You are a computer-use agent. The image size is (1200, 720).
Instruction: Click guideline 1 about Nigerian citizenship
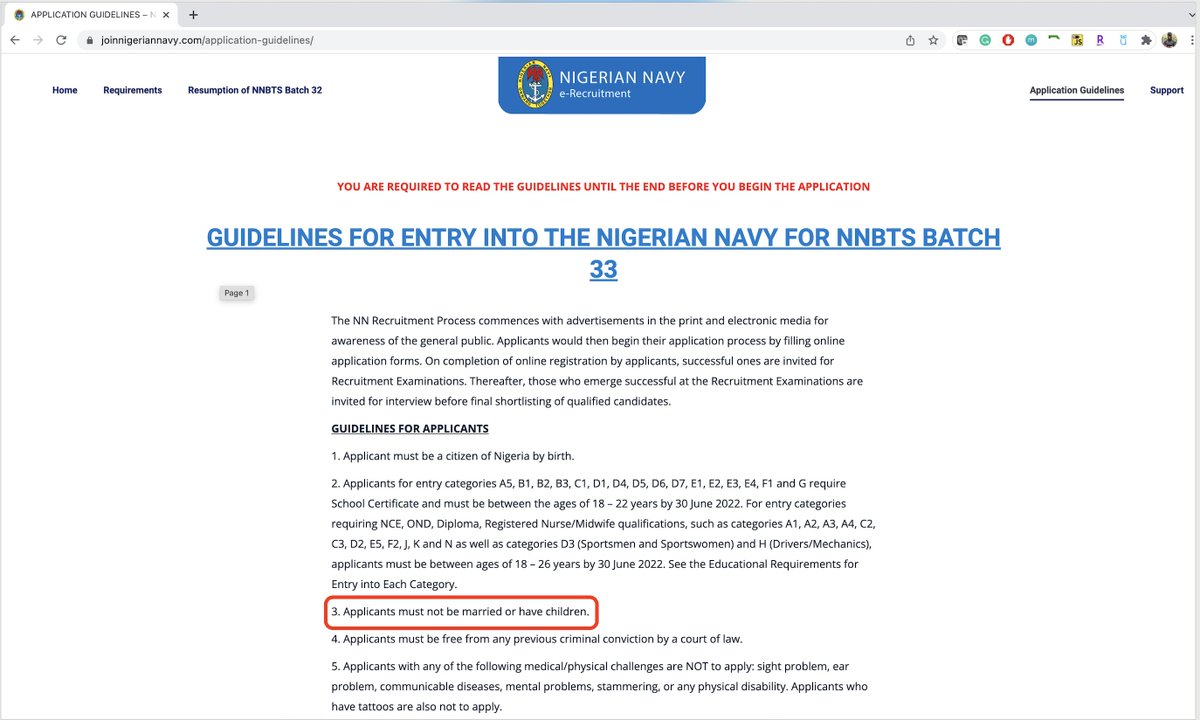tap(453, 456)
